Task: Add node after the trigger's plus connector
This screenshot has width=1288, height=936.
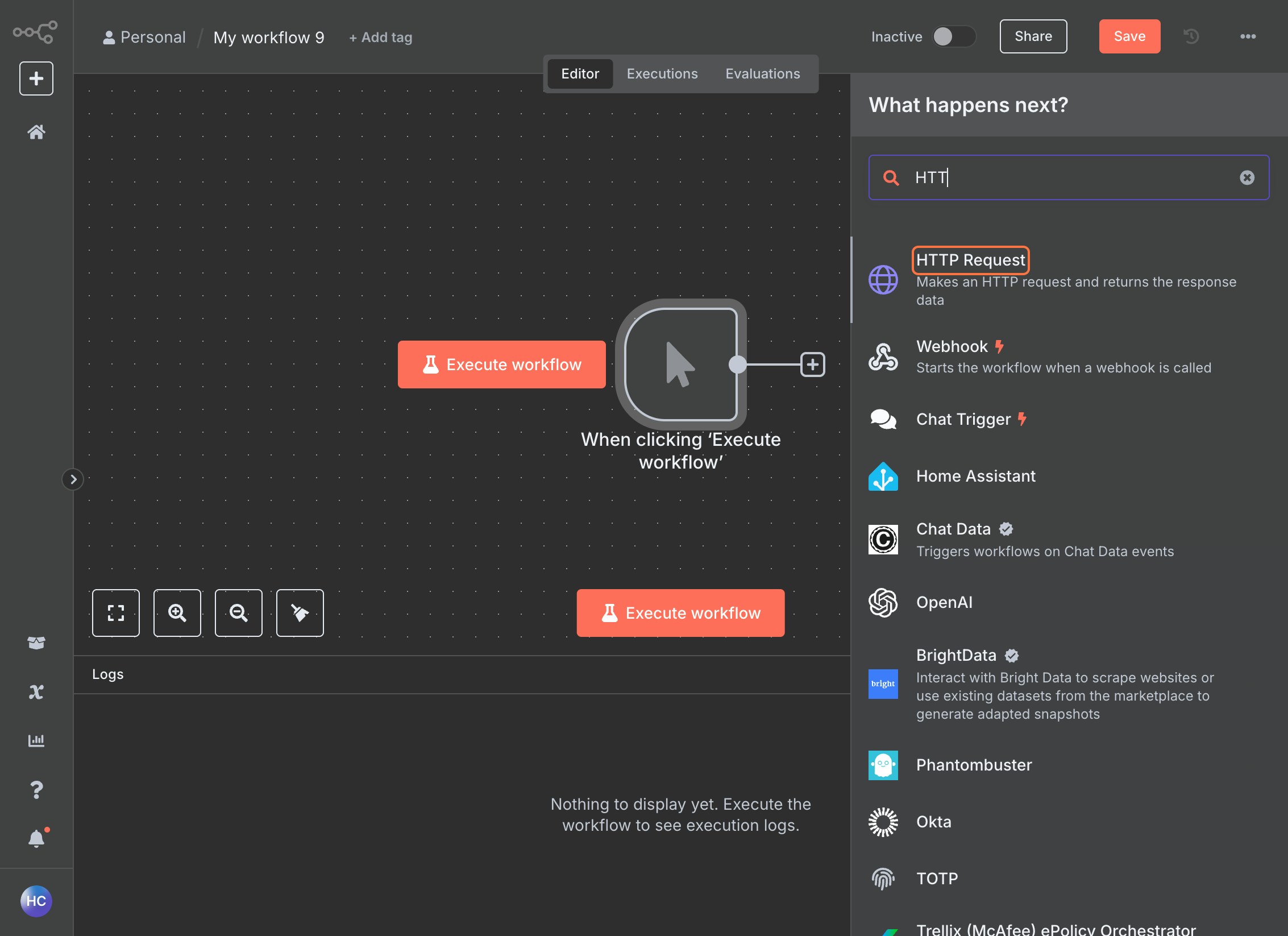Action: tap(813, 365)
